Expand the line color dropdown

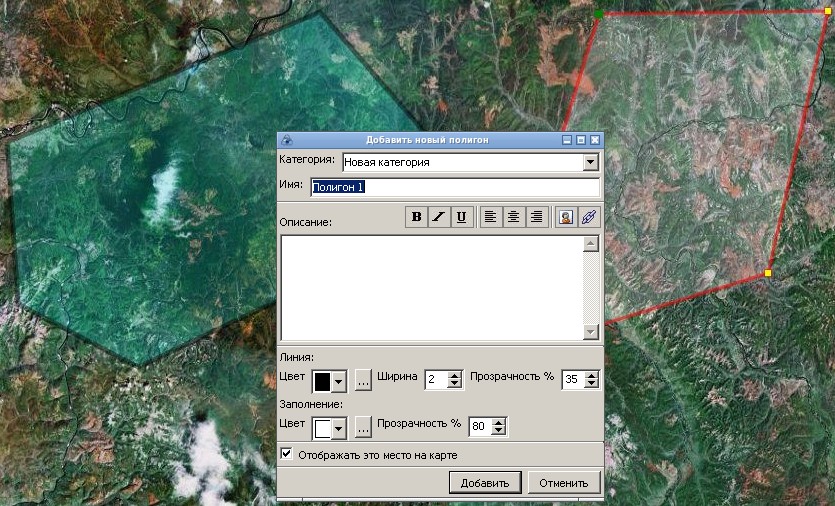coord(339,381)
